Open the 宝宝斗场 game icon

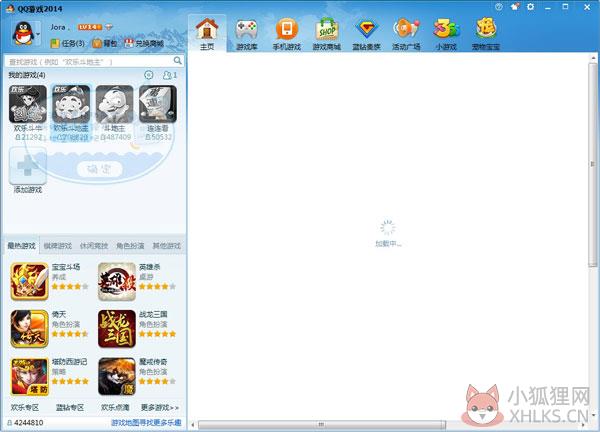point(29,281)
